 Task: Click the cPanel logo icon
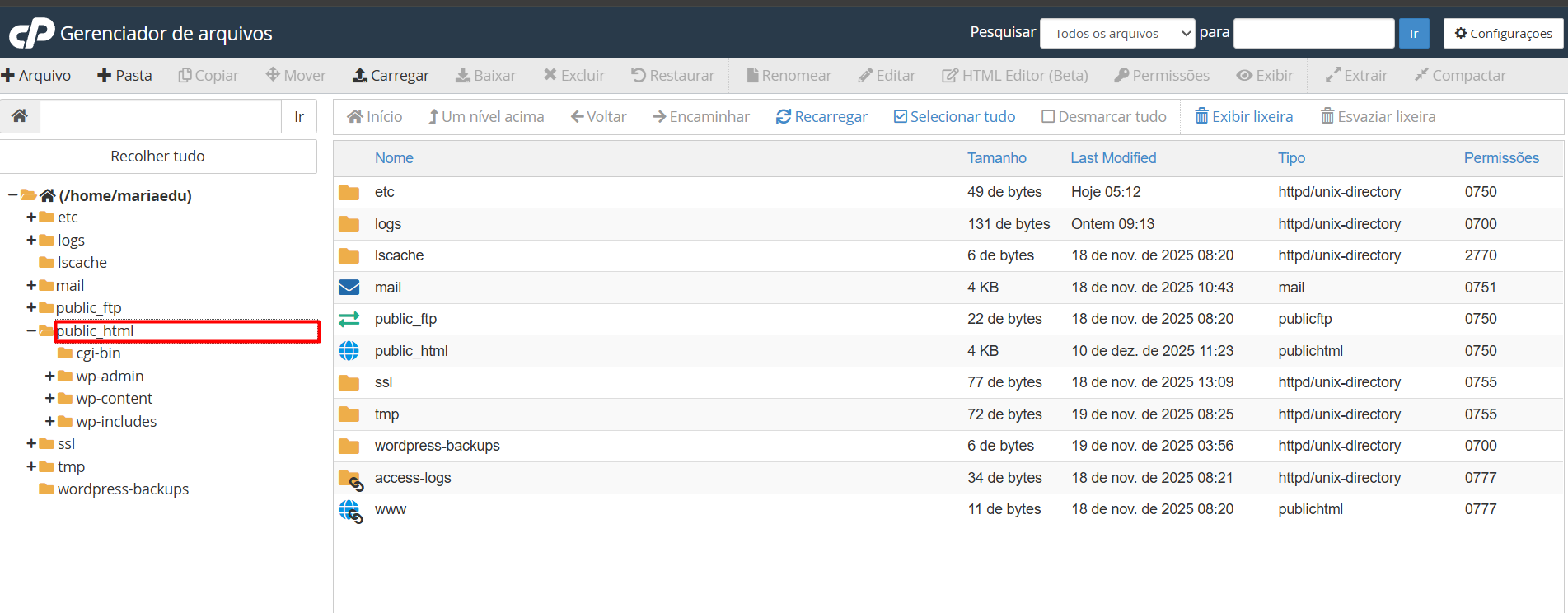click(31, 33)
